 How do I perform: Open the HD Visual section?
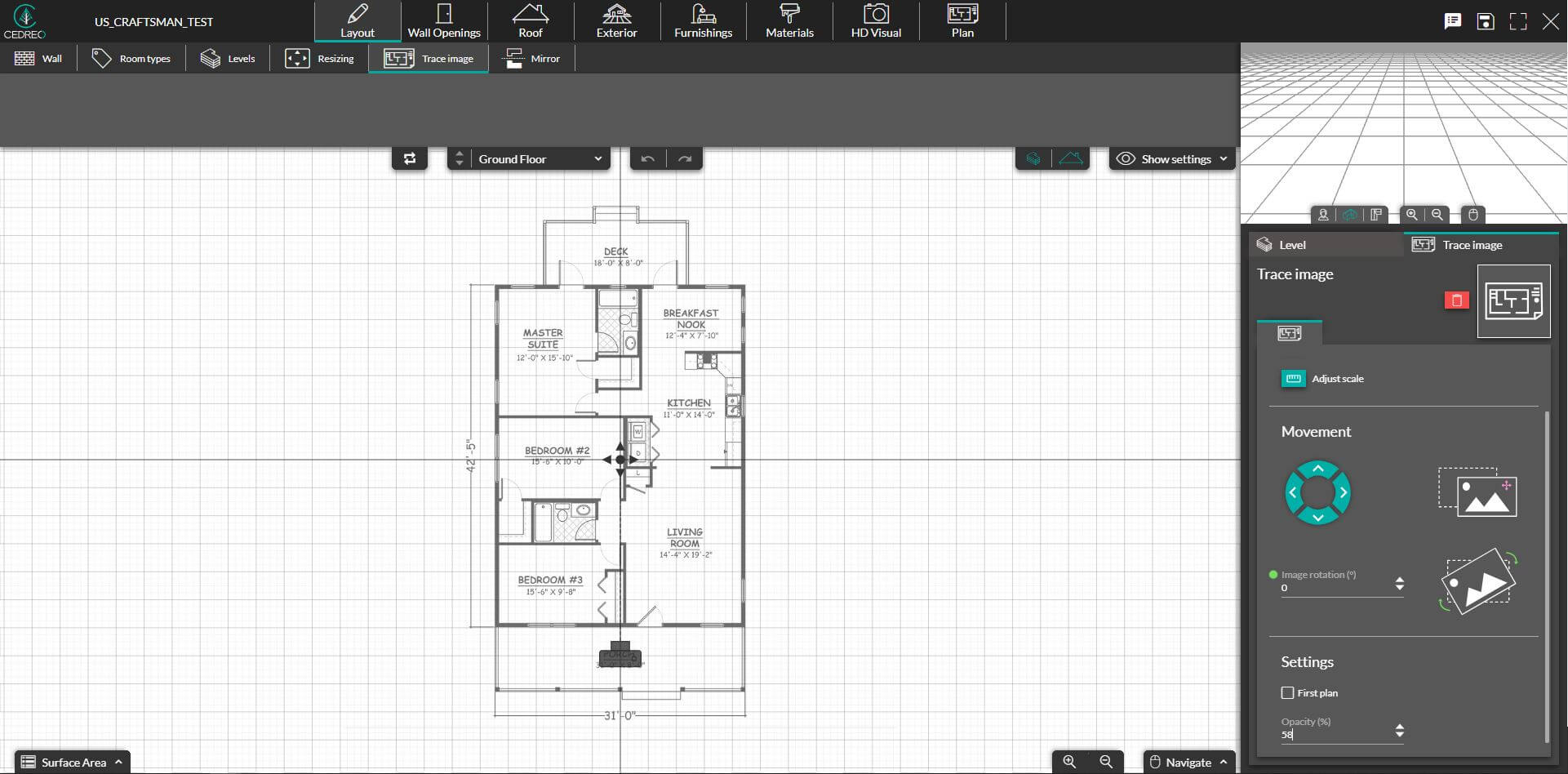pyautogui.click(x=875, y=21)
